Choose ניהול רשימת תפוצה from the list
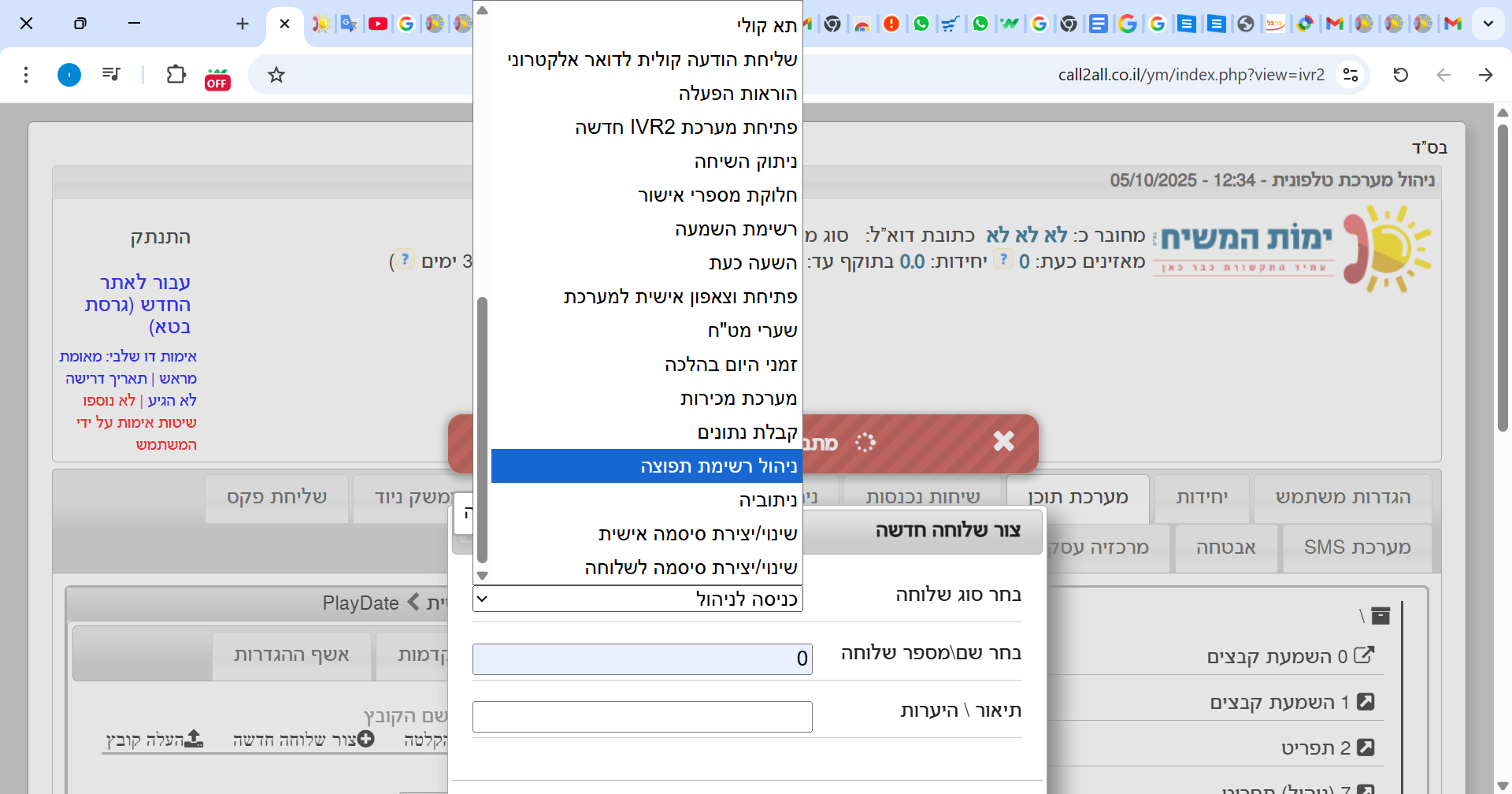Image resolution: width=1512 pixels, height=794 pixels. pos(646,466)
